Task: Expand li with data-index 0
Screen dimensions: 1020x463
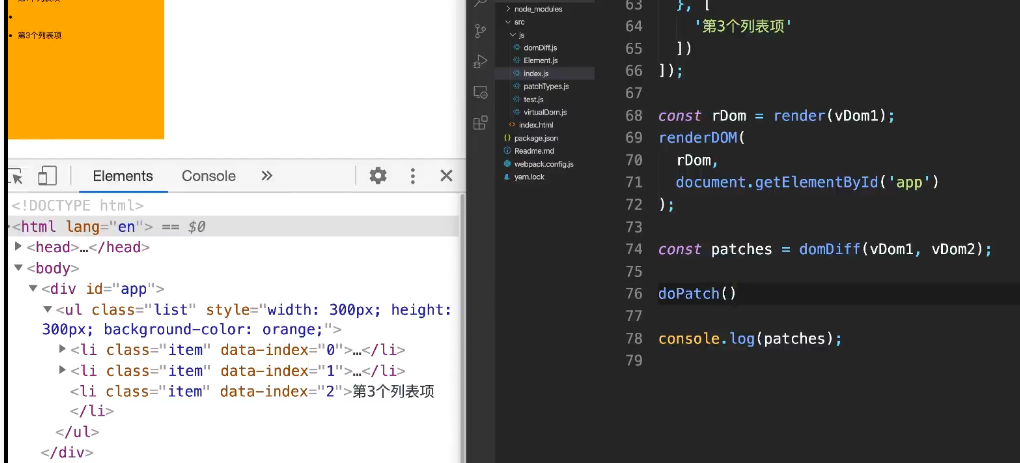Action: 62,349
